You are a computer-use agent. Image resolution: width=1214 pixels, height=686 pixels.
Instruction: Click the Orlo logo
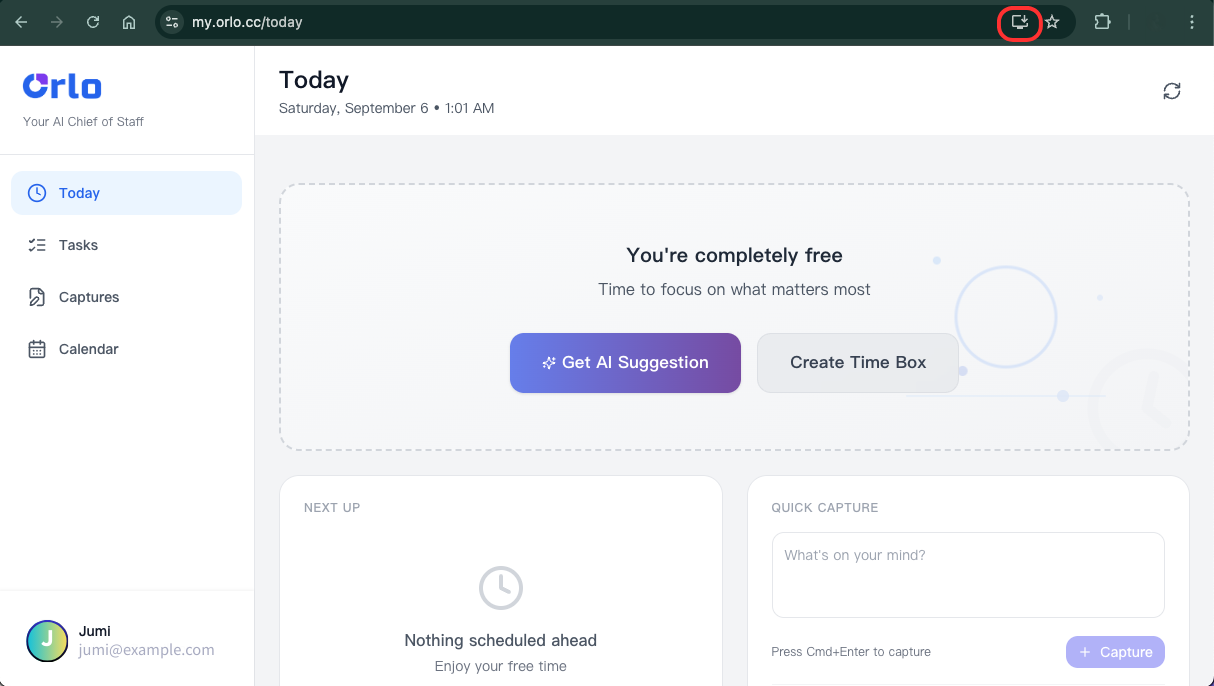click(62, 87)
